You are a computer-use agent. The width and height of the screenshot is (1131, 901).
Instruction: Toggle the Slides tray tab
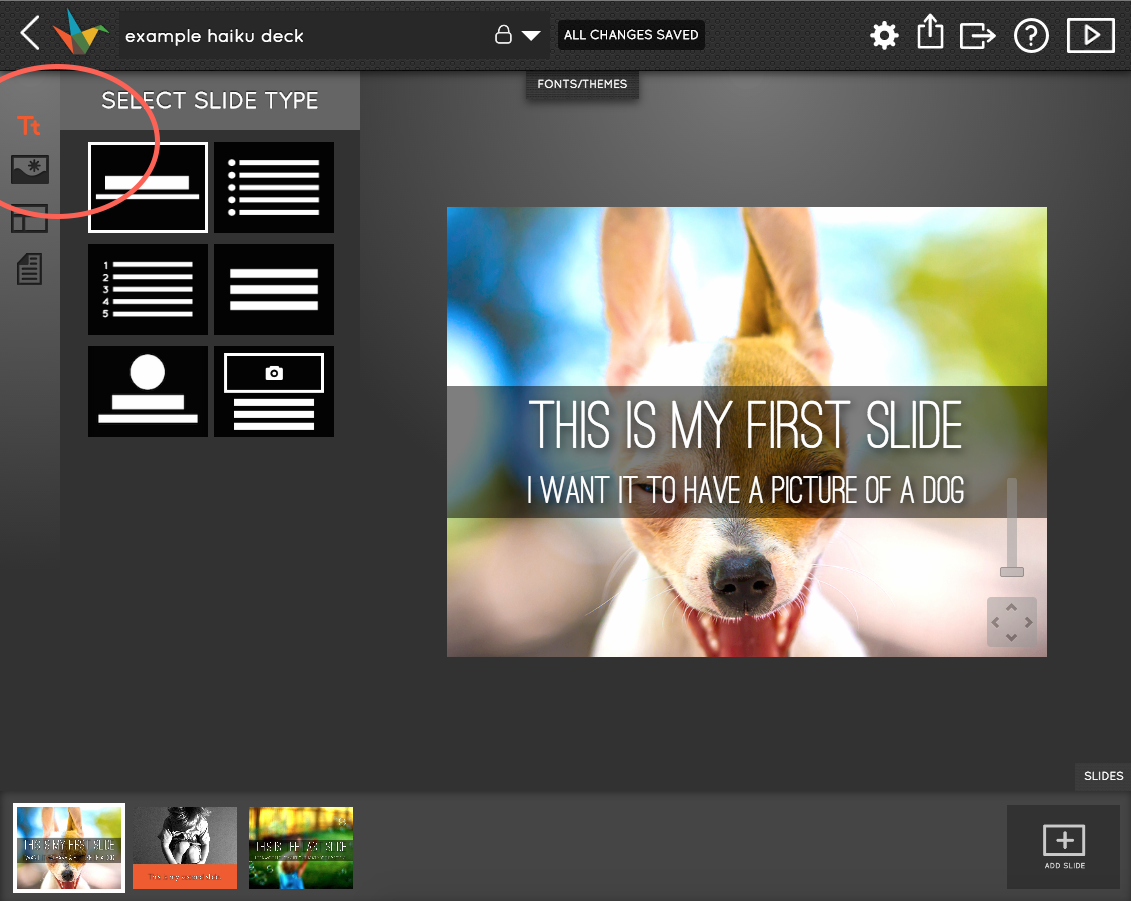1103,776
